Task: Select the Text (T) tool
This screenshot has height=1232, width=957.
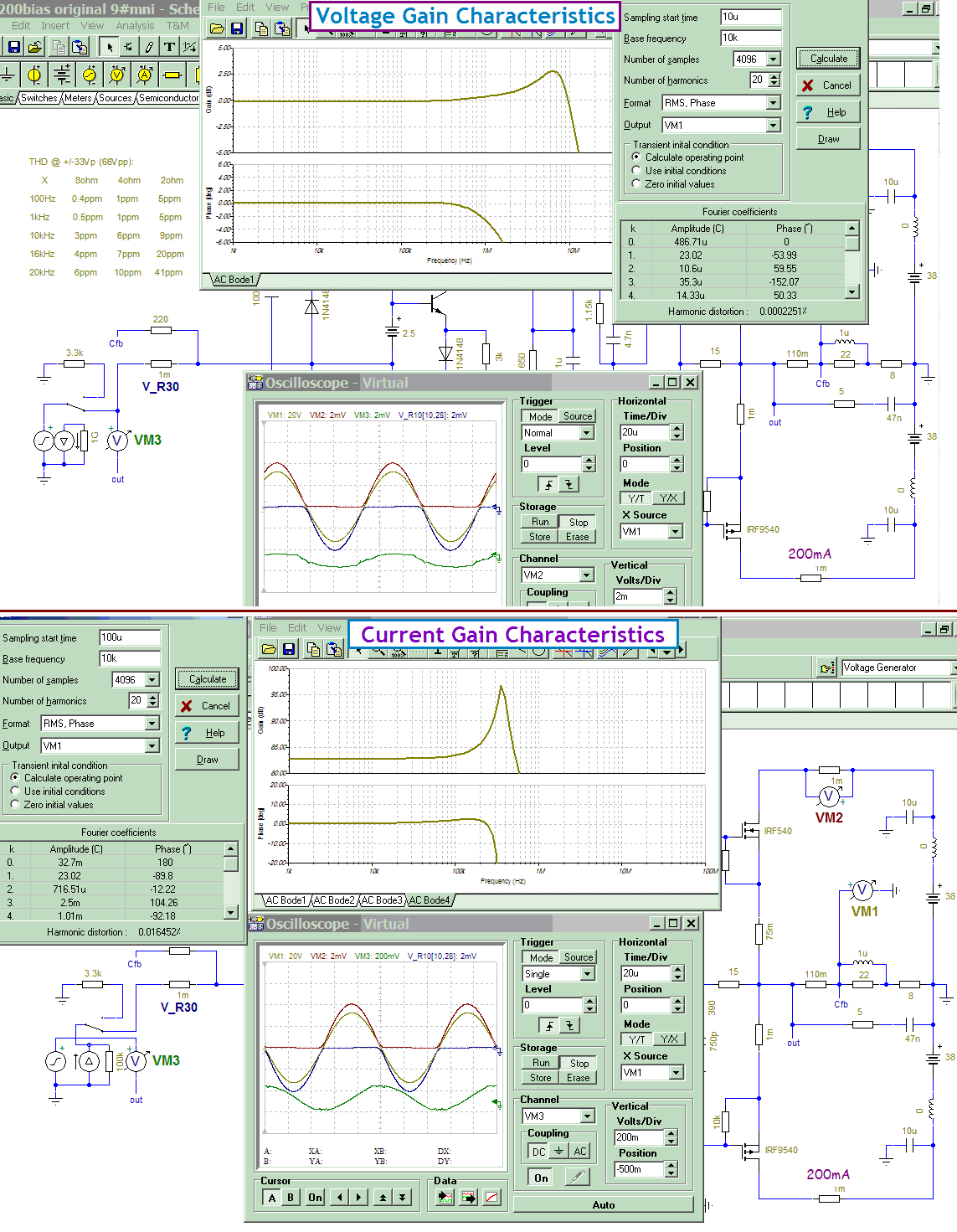Action: pyautogui.click(x=169, y=47)
